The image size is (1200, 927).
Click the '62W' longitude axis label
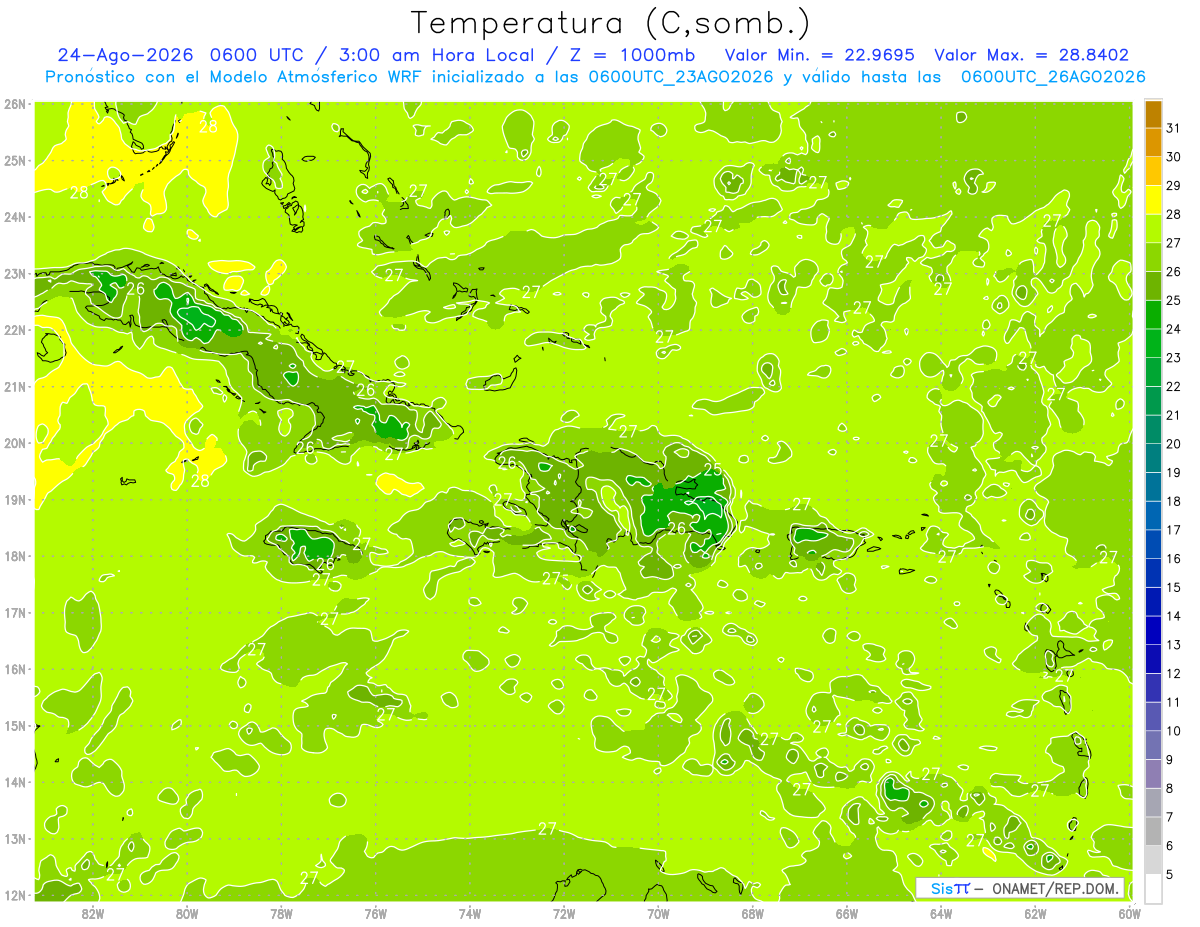tap(1036, 913)
